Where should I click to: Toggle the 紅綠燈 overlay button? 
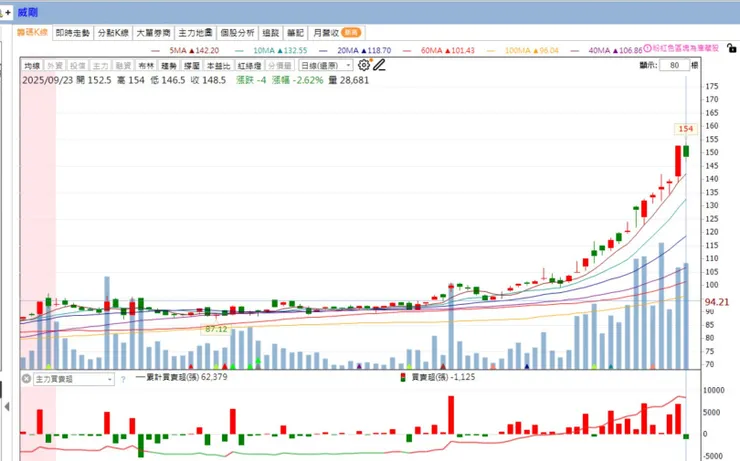[249, 65]
